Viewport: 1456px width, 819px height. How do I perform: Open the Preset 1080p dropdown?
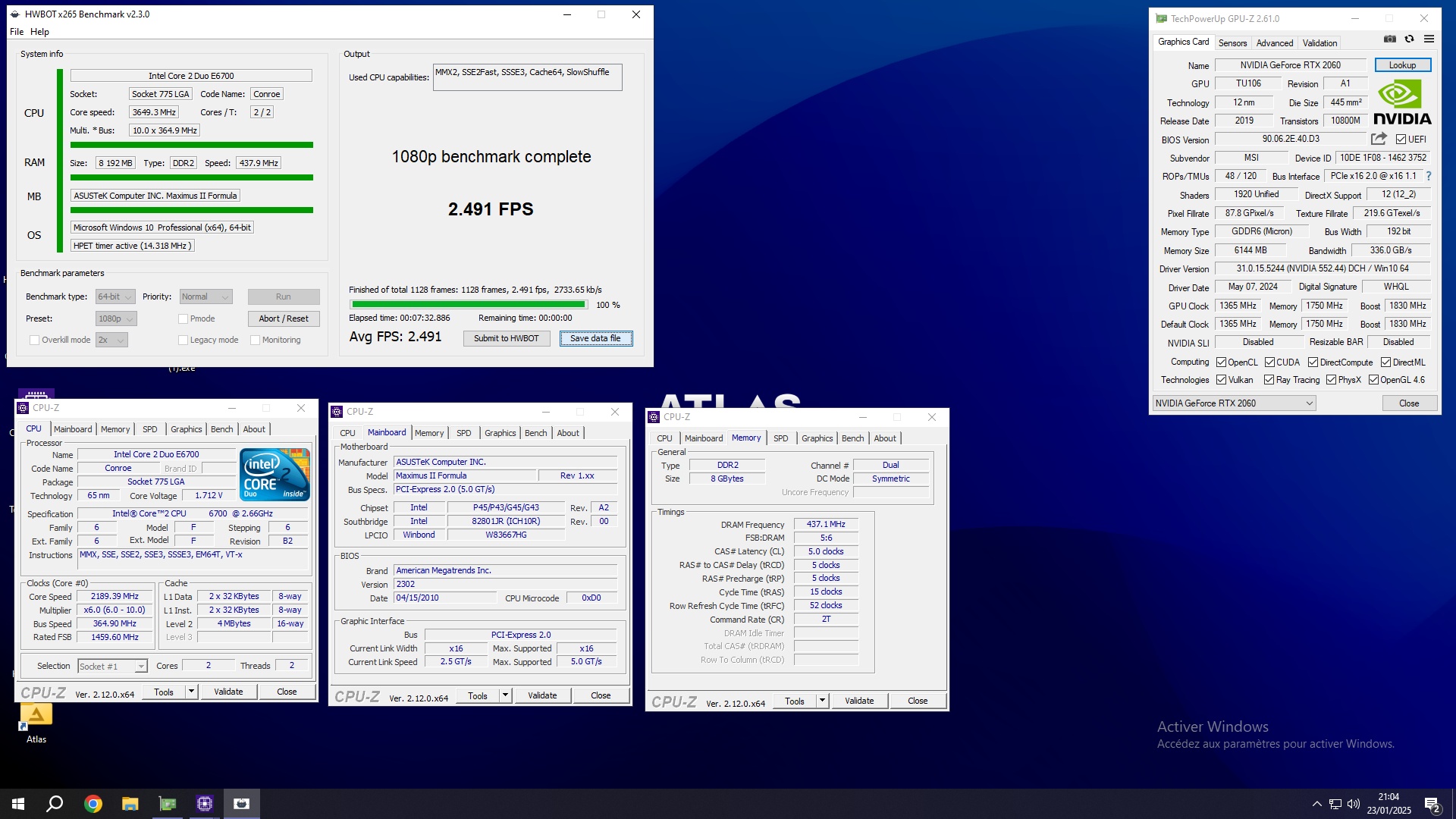point(116,319)
